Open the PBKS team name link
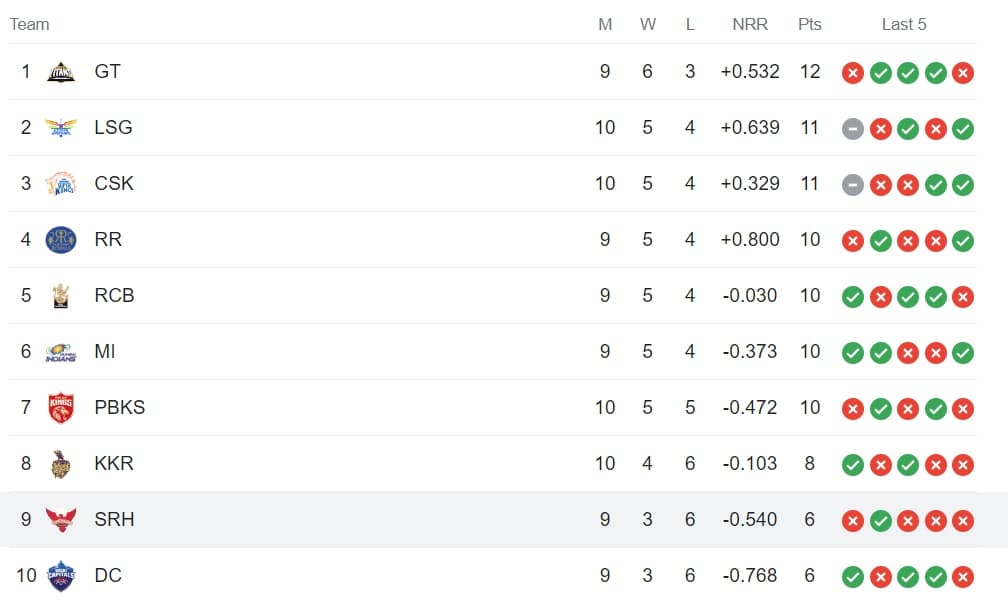This screenshot has height=603, width=1008. [x=119, y=408]
